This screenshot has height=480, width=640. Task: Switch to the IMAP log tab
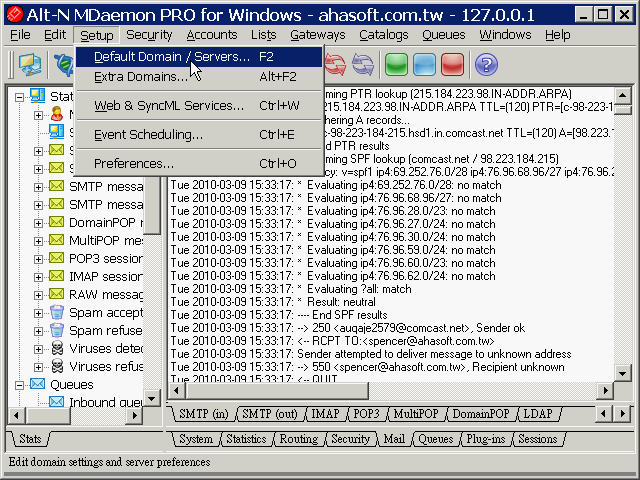pyautogui.click(x=325, y=414)
